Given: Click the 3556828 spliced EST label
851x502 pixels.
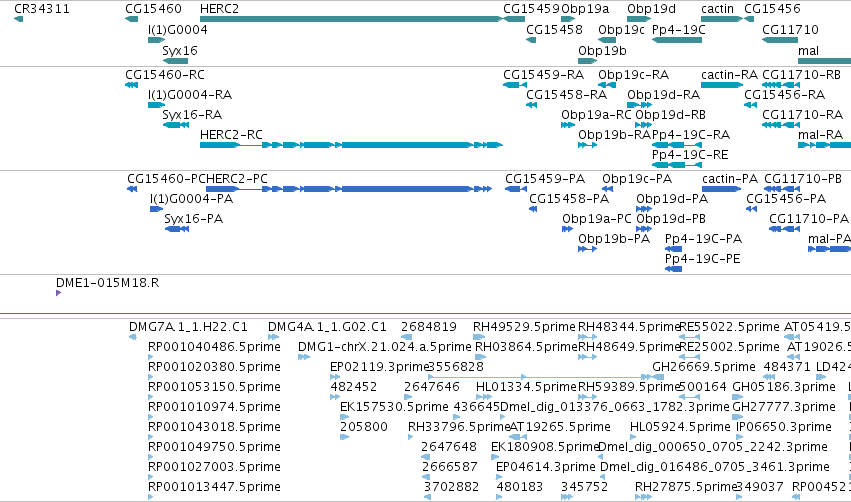Looking at the screenshot, I should pos(456,367).
